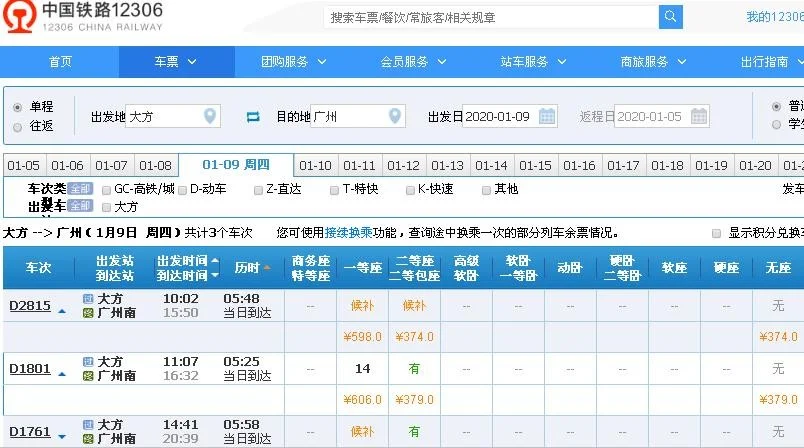
Task: Open 我的12306 account link
Action: click(x=775, y=17)
